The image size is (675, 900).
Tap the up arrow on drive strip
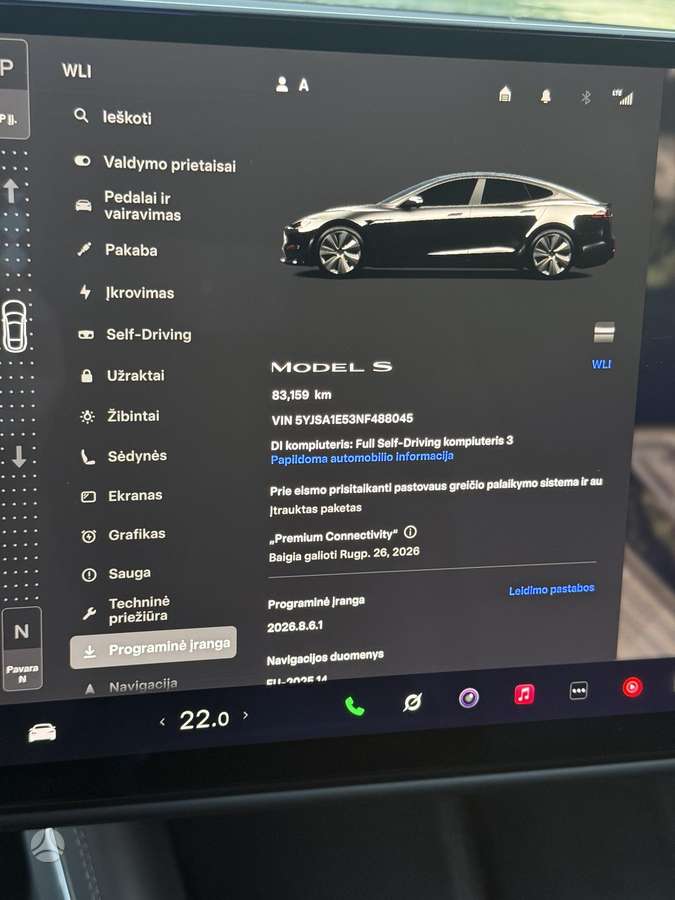11,191
